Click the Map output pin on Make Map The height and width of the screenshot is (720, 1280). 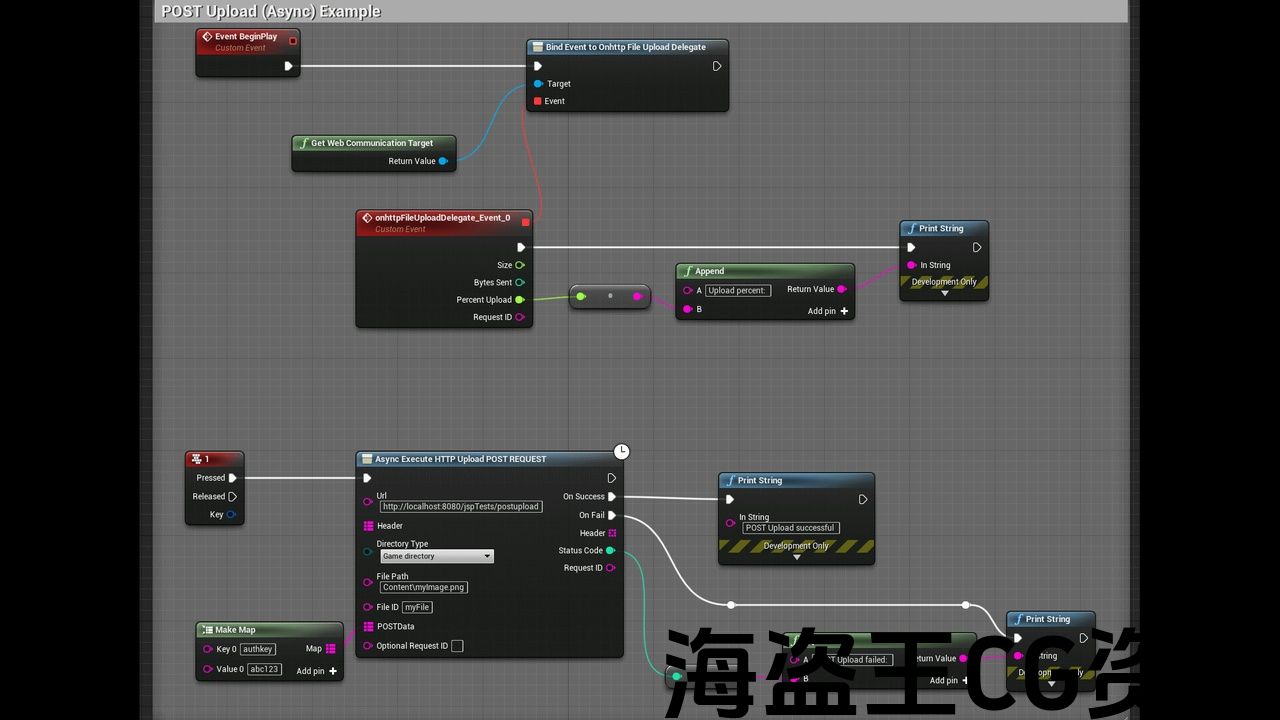point(331,649)
